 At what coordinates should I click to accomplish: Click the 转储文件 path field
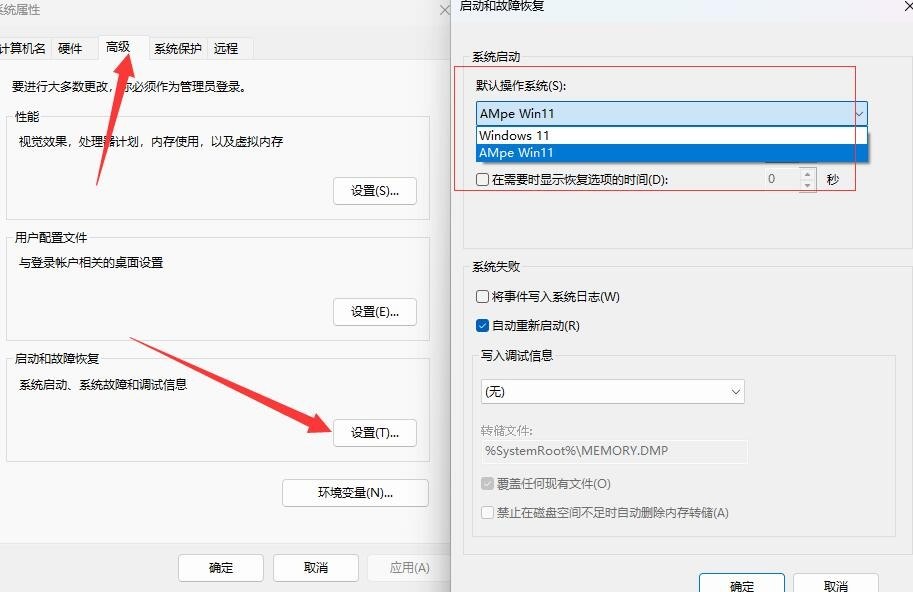[x=614, y=451]
